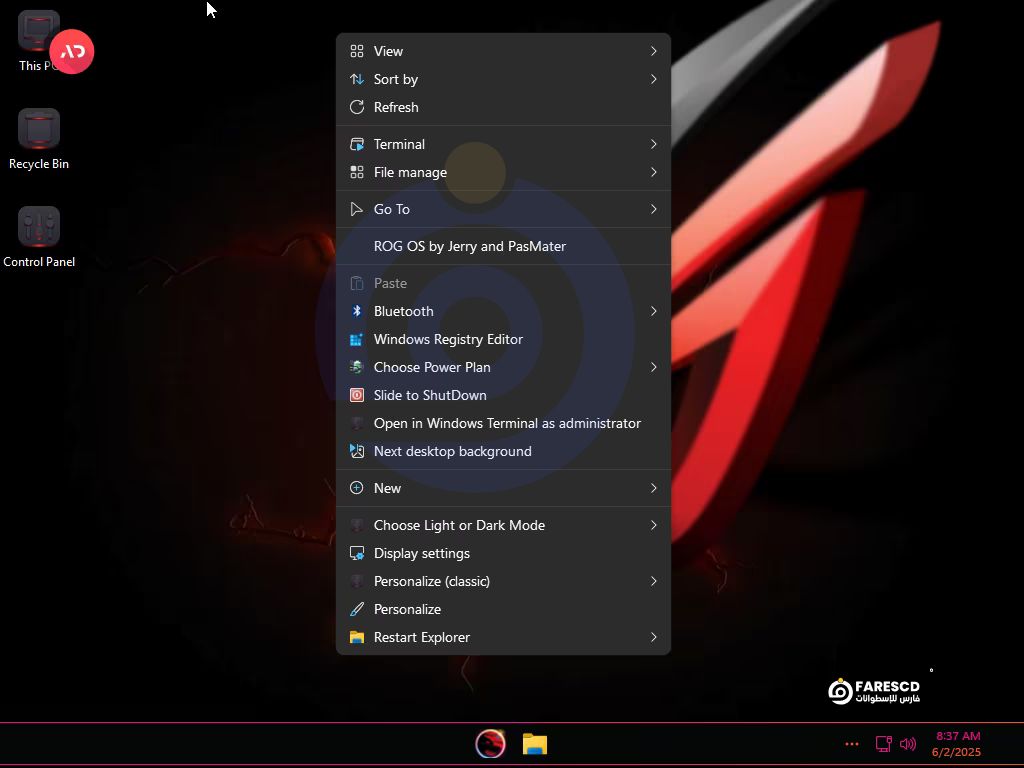Click the Refresh circular arrow icon

coord(357,107)
